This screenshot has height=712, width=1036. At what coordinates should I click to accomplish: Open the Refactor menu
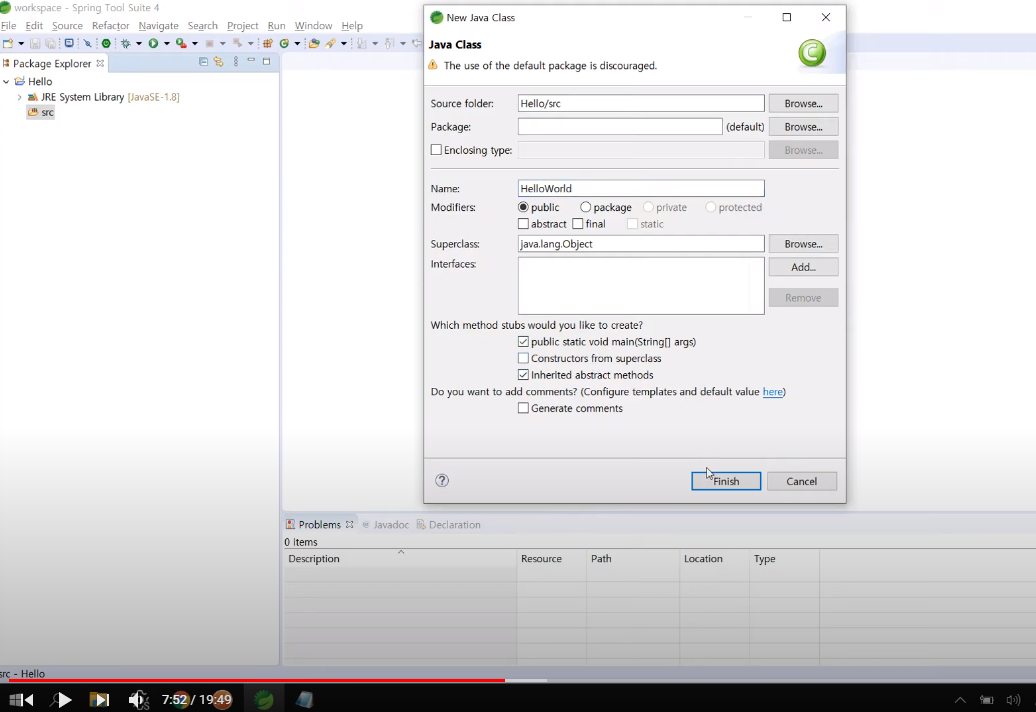tap(110, 25)
